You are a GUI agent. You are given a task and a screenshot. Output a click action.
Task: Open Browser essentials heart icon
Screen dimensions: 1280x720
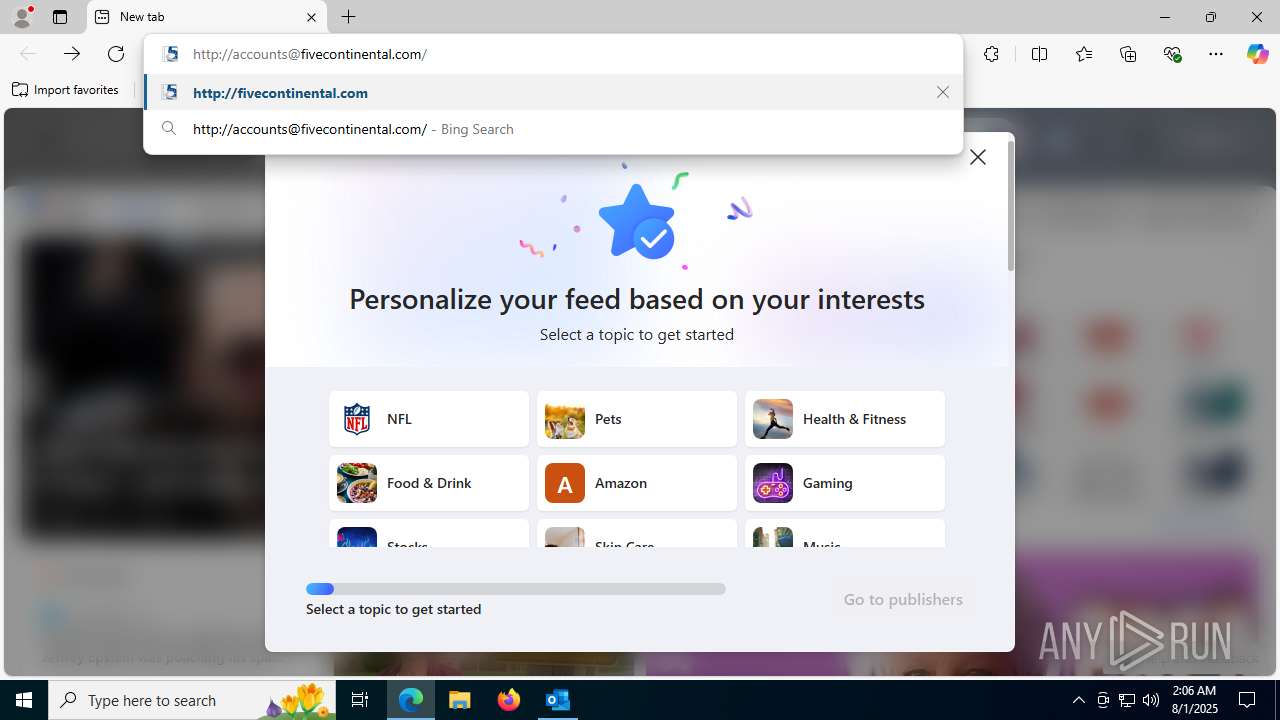[1172, 54]
